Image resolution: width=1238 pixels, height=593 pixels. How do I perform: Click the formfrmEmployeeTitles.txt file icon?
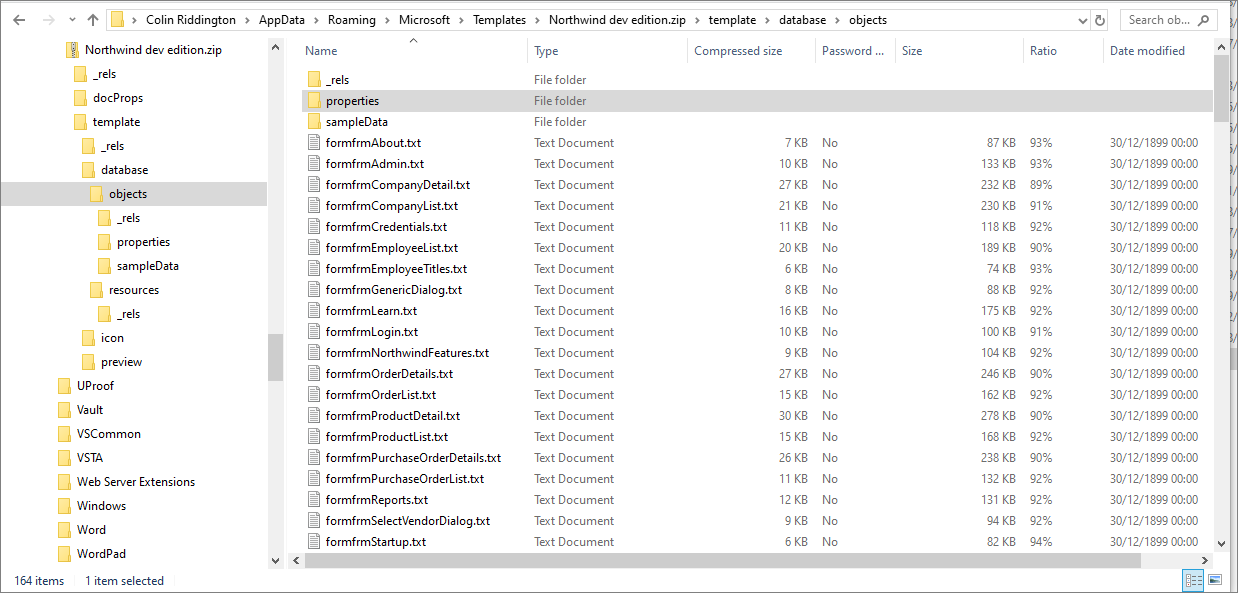point(314,269)
